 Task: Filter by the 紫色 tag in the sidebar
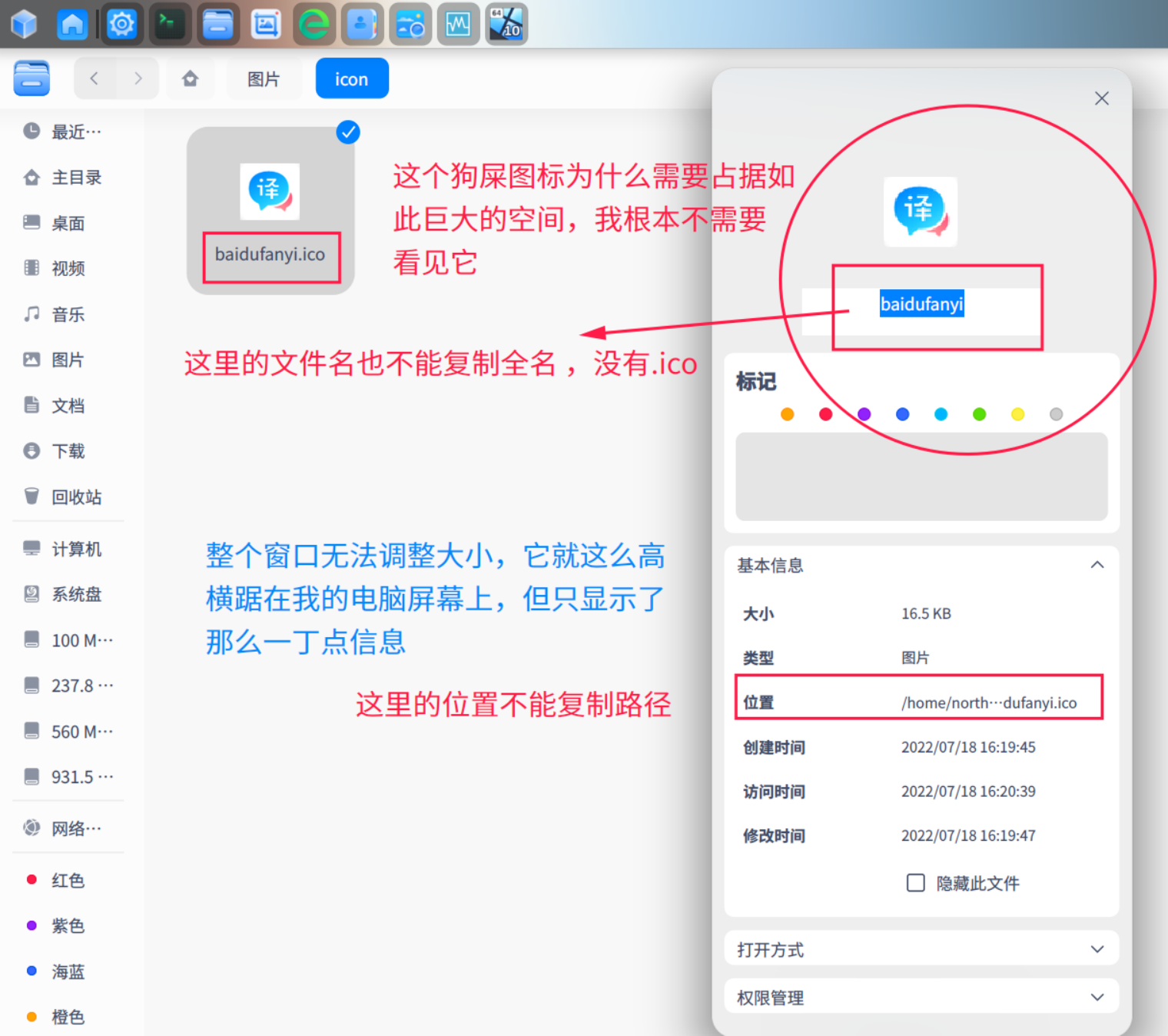[x=68, y=926]
